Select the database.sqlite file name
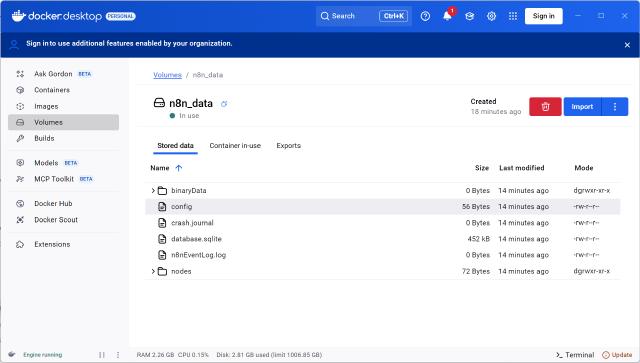Image resolution: width=640 pixels, height=363 pixels. [196, 239]
